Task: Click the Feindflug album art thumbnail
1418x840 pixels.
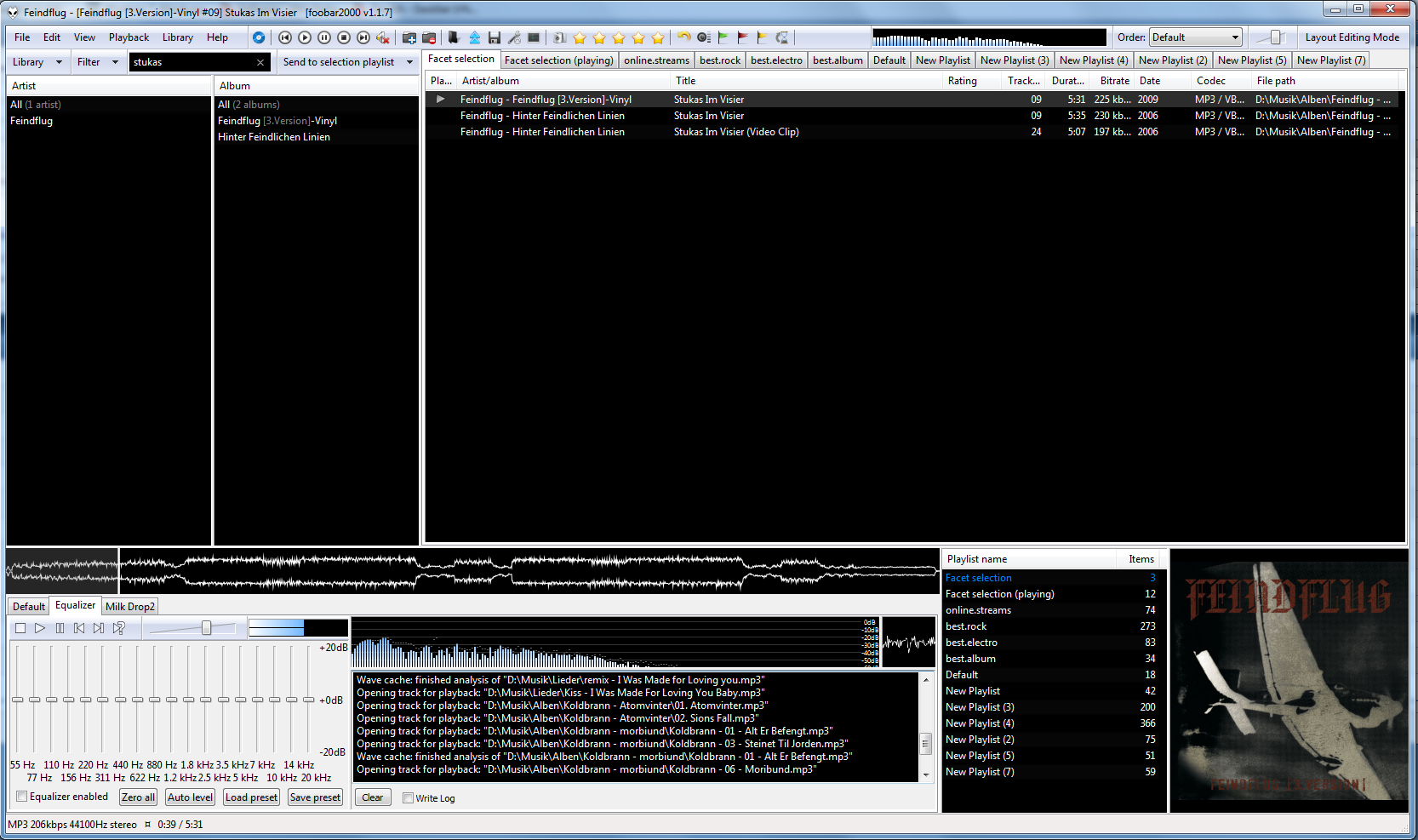Action: [1289, 680]
